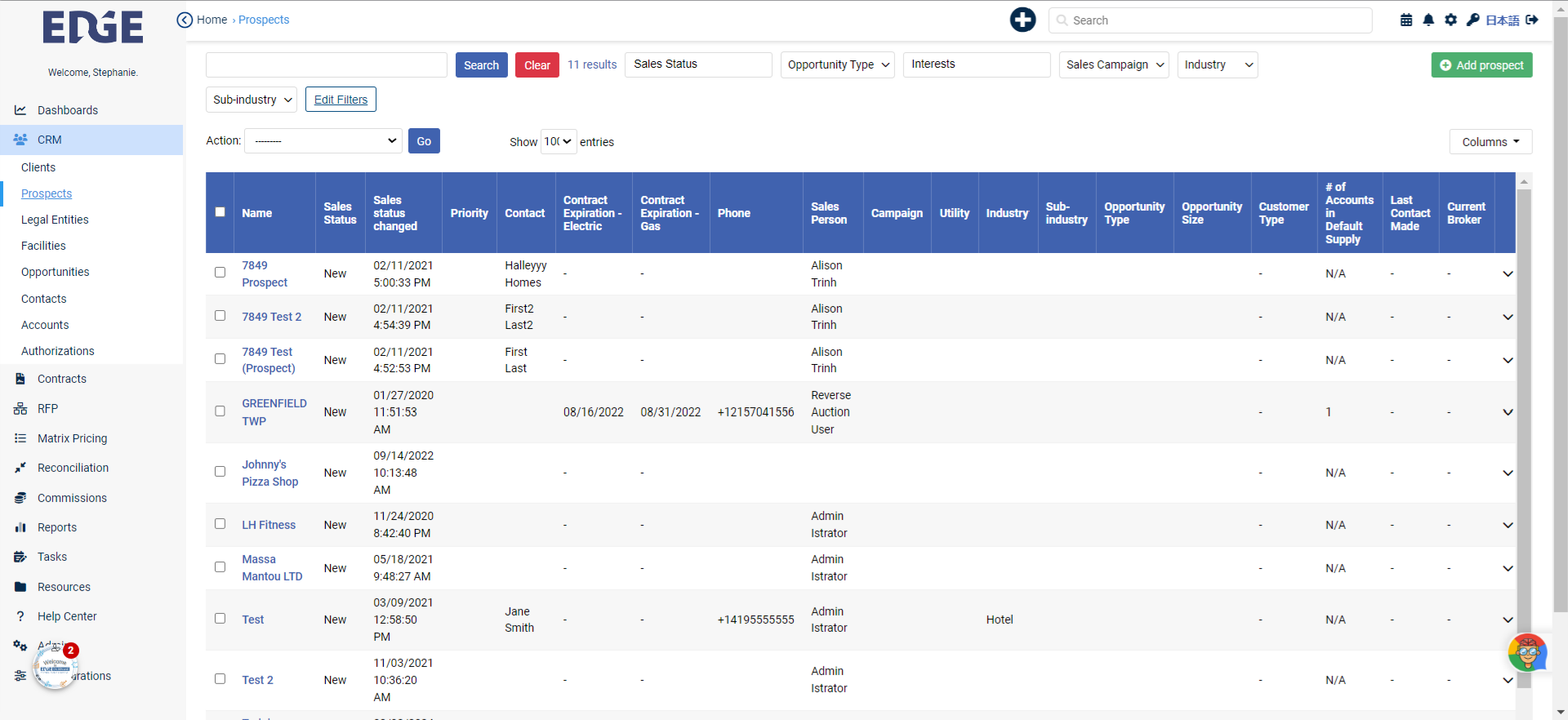Click the Sales Status filter field
Screen dimensions: 1568x720
[698, 64]
